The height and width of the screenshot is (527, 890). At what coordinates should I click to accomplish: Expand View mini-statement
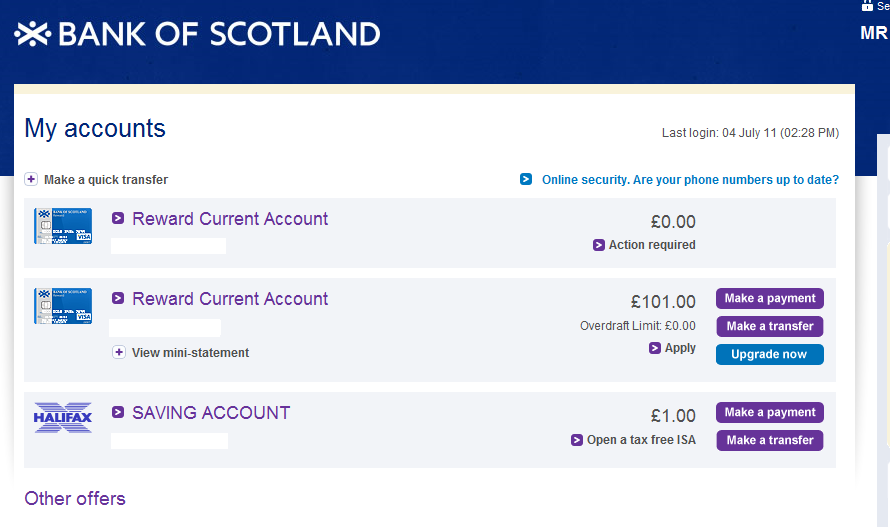click(x=119, y=352)
